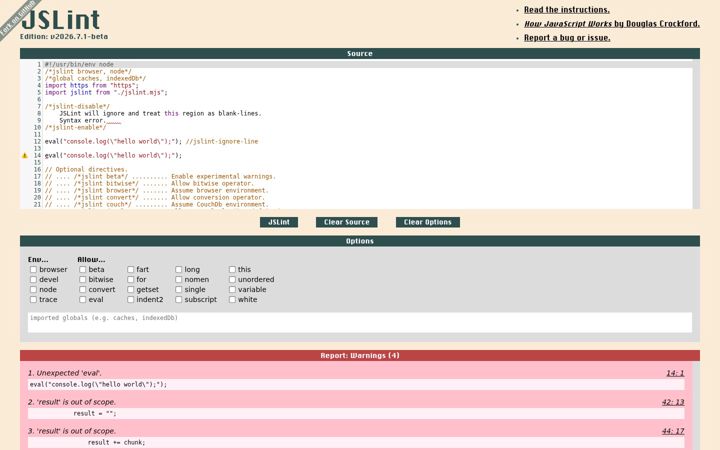Focus the imported globals text field
This screenshot has width=720, height=450.
[360, 322]
